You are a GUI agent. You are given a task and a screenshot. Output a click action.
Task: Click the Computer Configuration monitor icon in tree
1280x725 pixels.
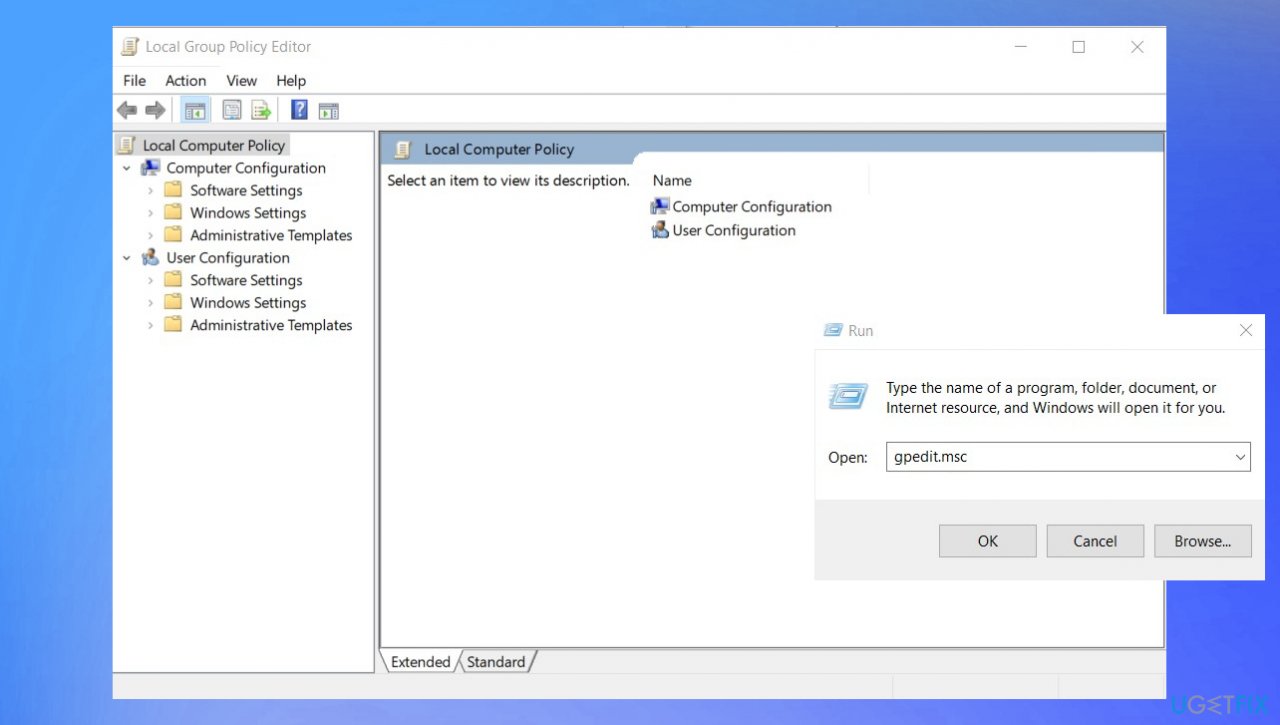click(x=150, y=168)
